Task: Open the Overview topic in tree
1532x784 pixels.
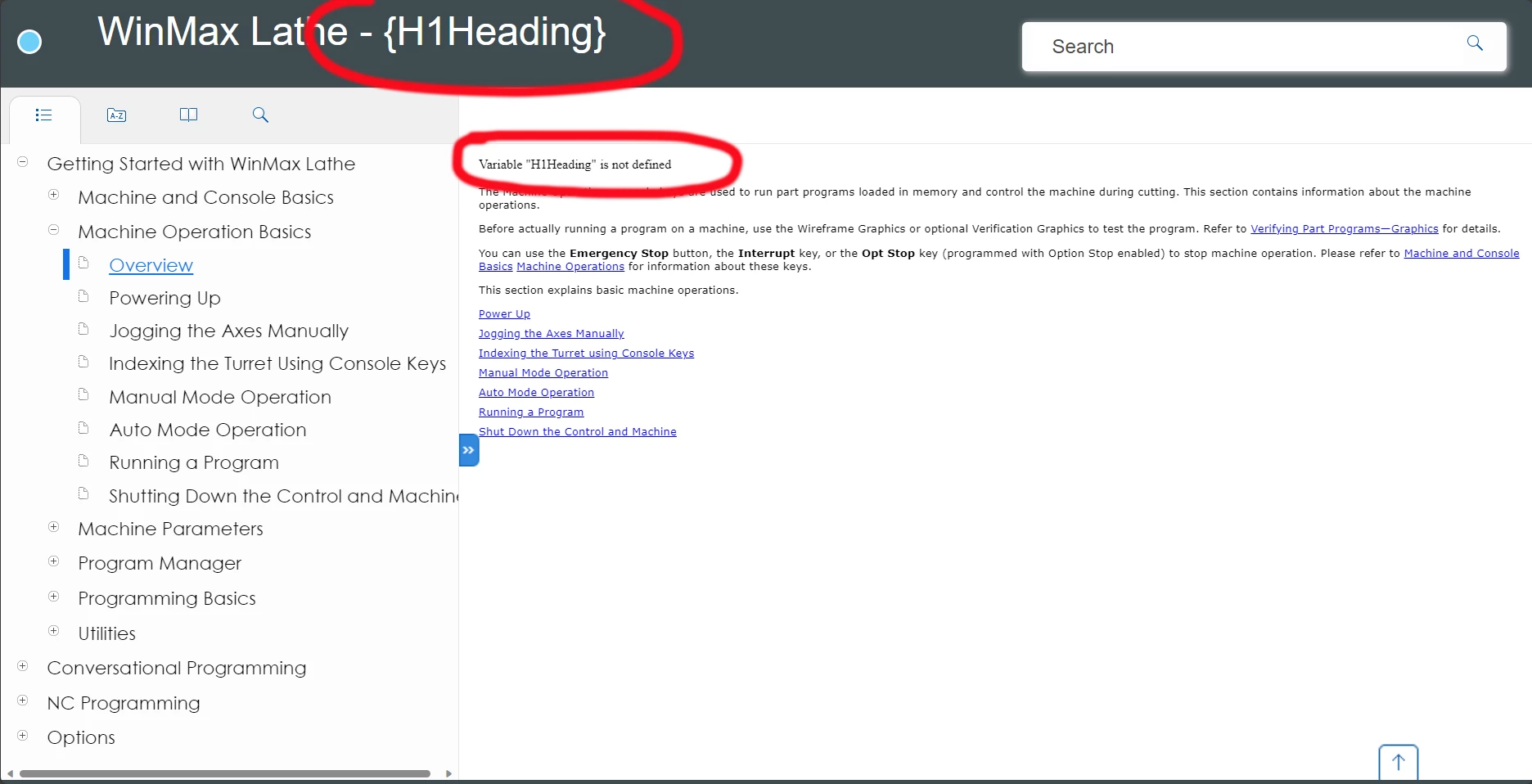Action: tap(151, 265)
